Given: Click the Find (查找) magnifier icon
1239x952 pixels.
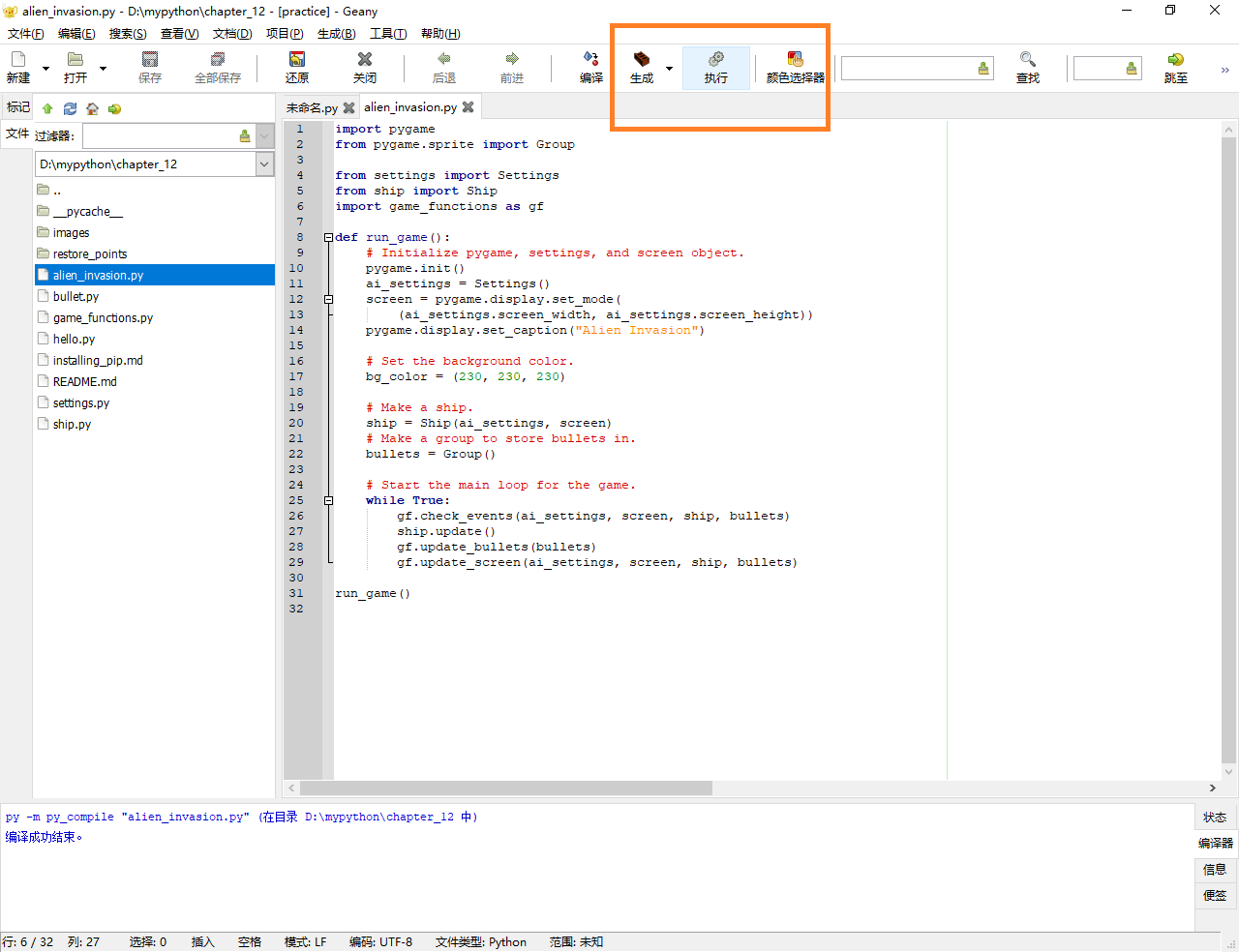Looking at the screenshot, I should (1028, 60).
